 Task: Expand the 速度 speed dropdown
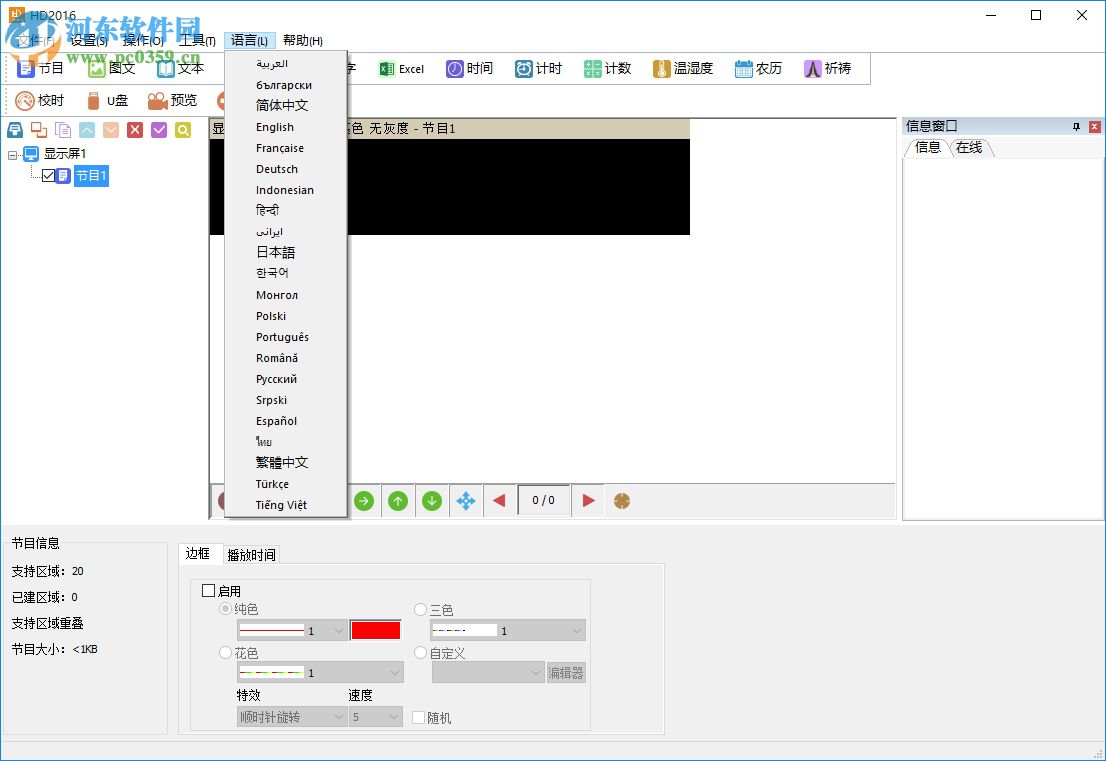coord(375,717)
